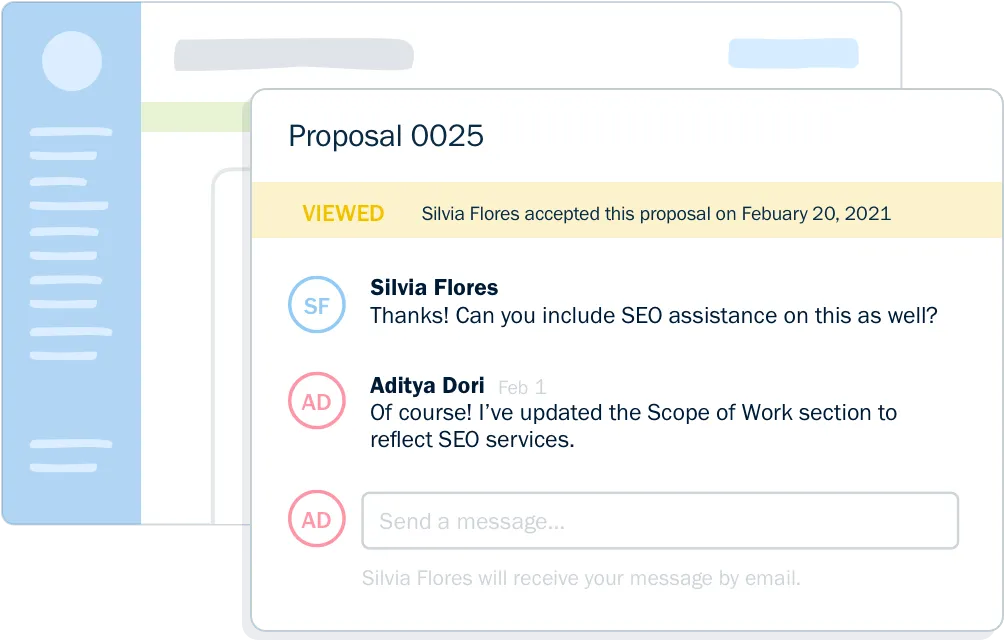Select the second menu line in the sidebar
This screenshot has width=1004, height=640.
point(65,156)
